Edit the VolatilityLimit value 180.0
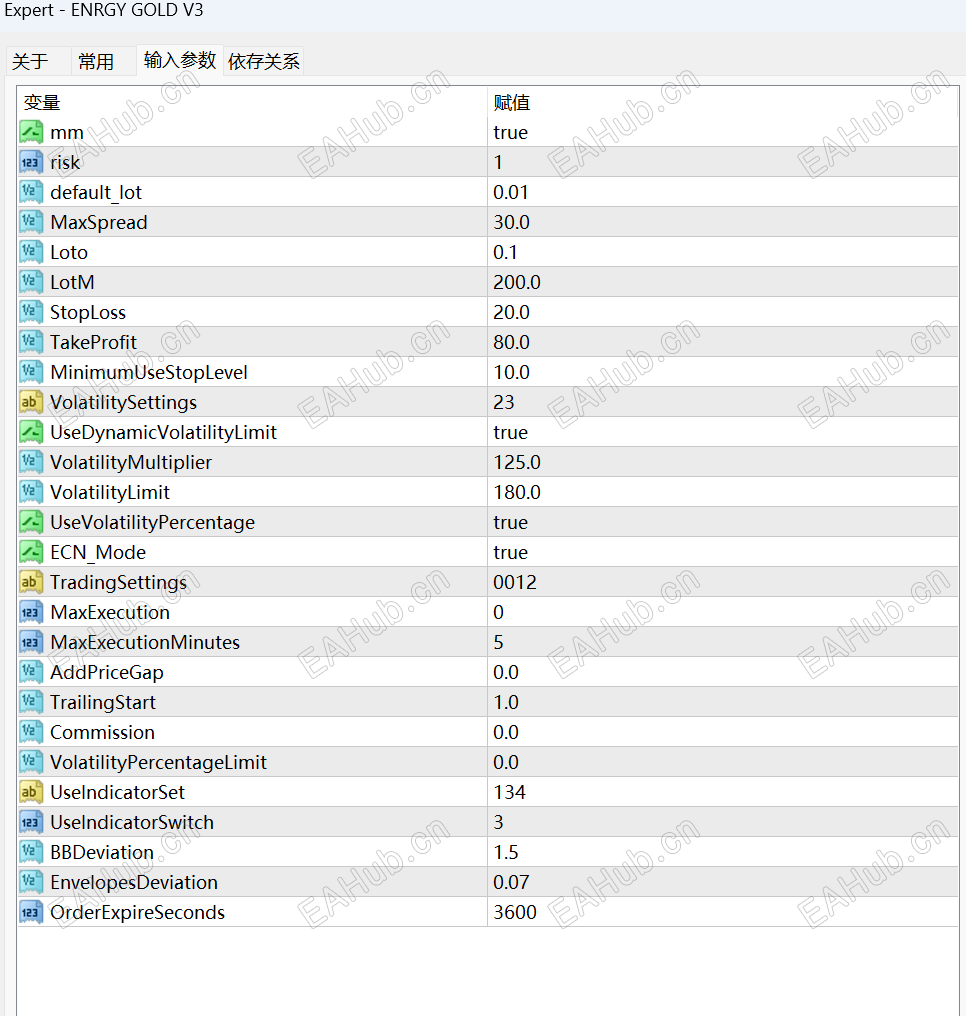 (517, 492)
